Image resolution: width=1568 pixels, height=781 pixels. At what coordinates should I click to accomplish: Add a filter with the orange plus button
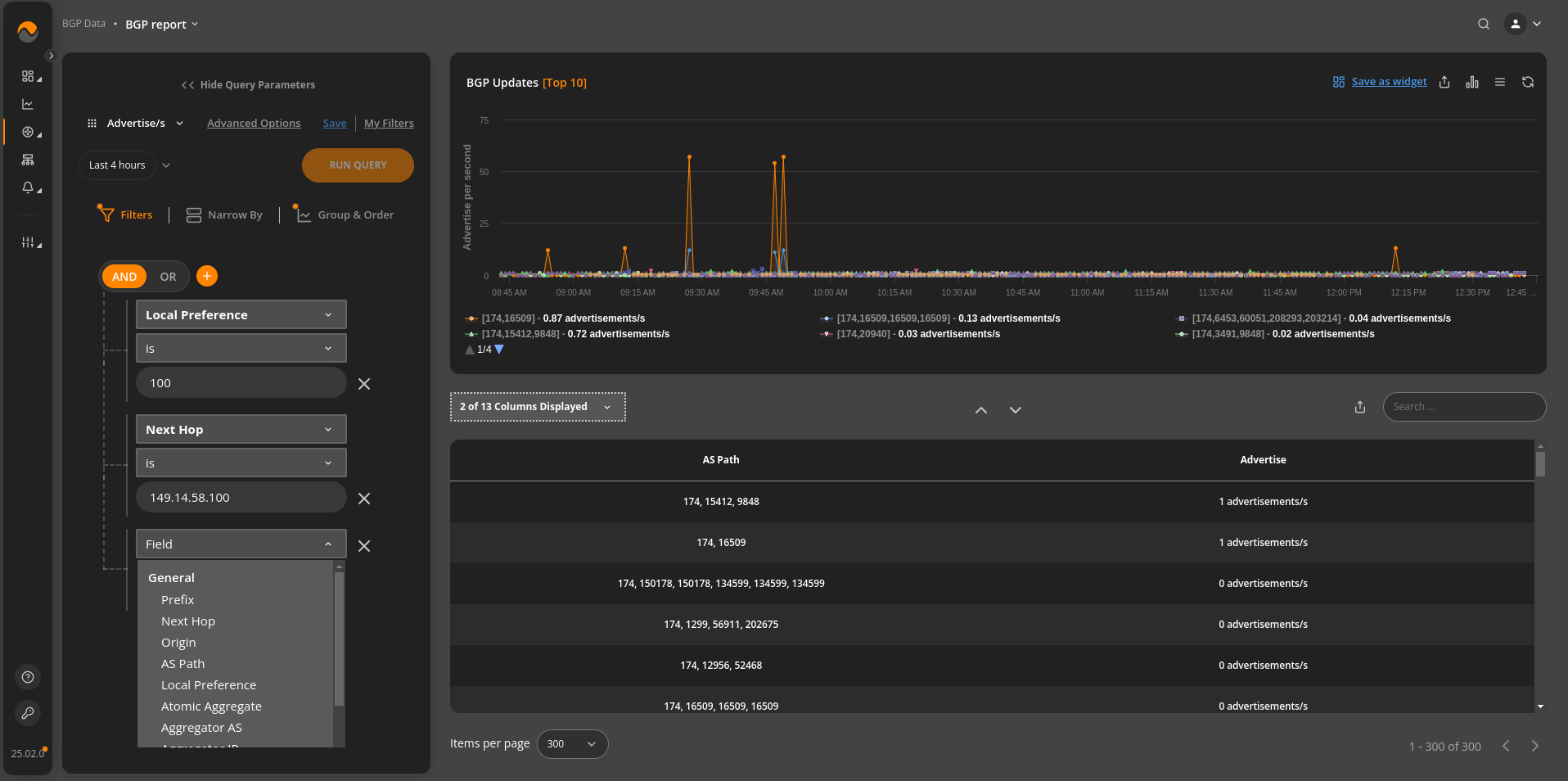[x=207, y=276]
